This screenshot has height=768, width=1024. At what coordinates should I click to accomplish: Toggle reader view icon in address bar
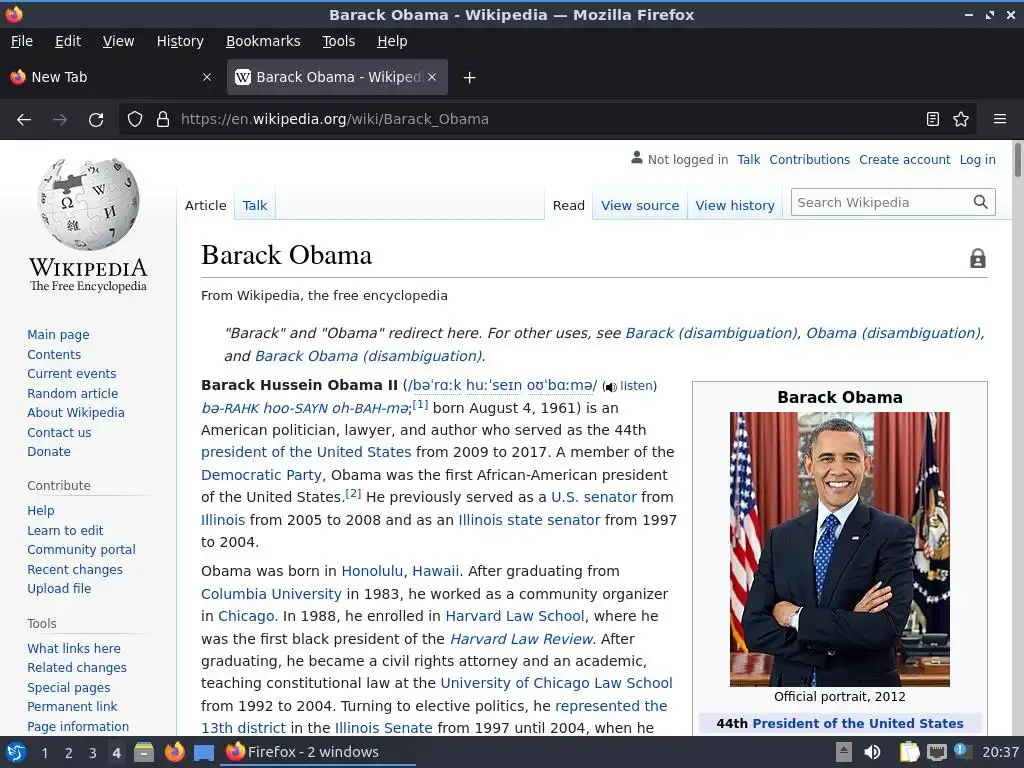pyautogui.click(x=933, y=120)
